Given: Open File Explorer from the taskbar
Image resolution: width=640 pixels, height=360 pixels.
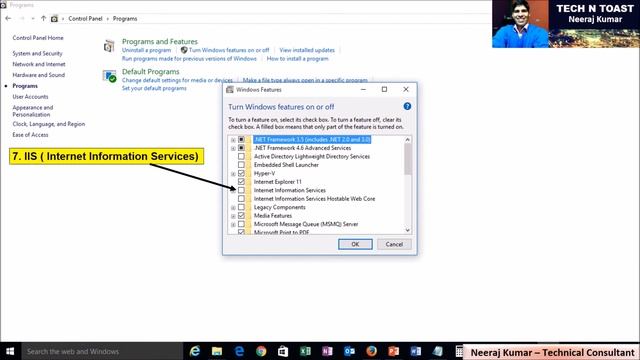Looking at the screenshot, I should click(x=217, y=351).
